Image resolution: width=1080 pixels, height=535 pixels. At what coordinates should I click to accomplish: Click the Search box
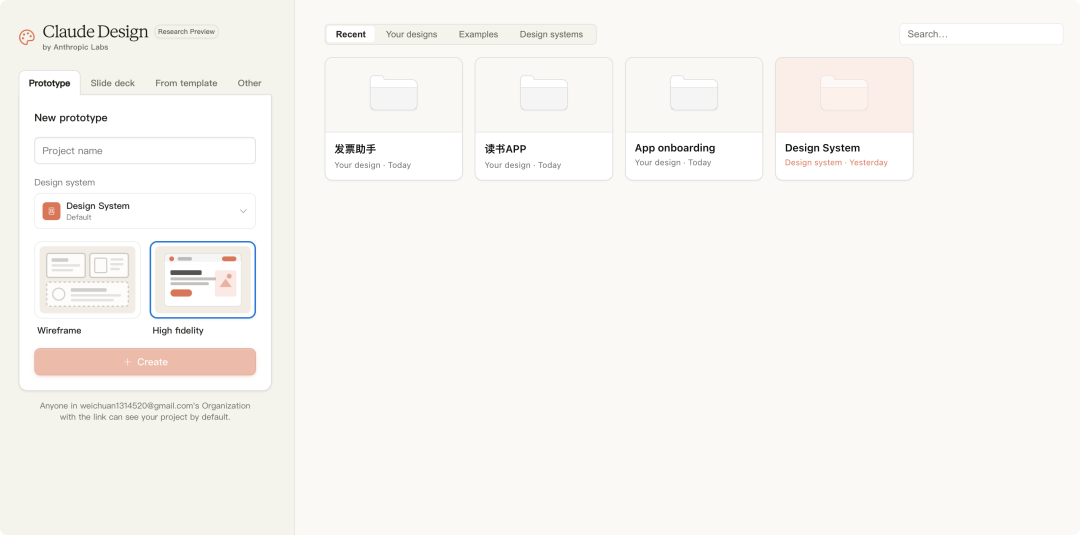[x=980, y=34]
